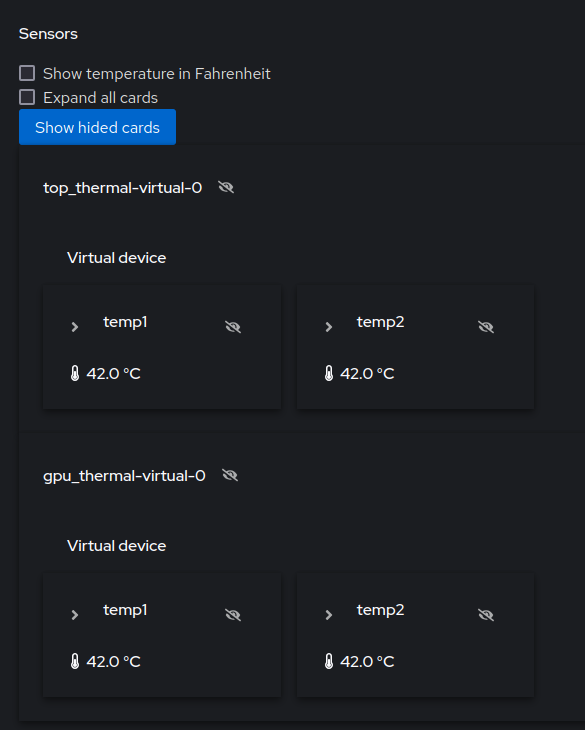Hide temp1 card under top_thermal-virtual-0

tap(233, 327)
